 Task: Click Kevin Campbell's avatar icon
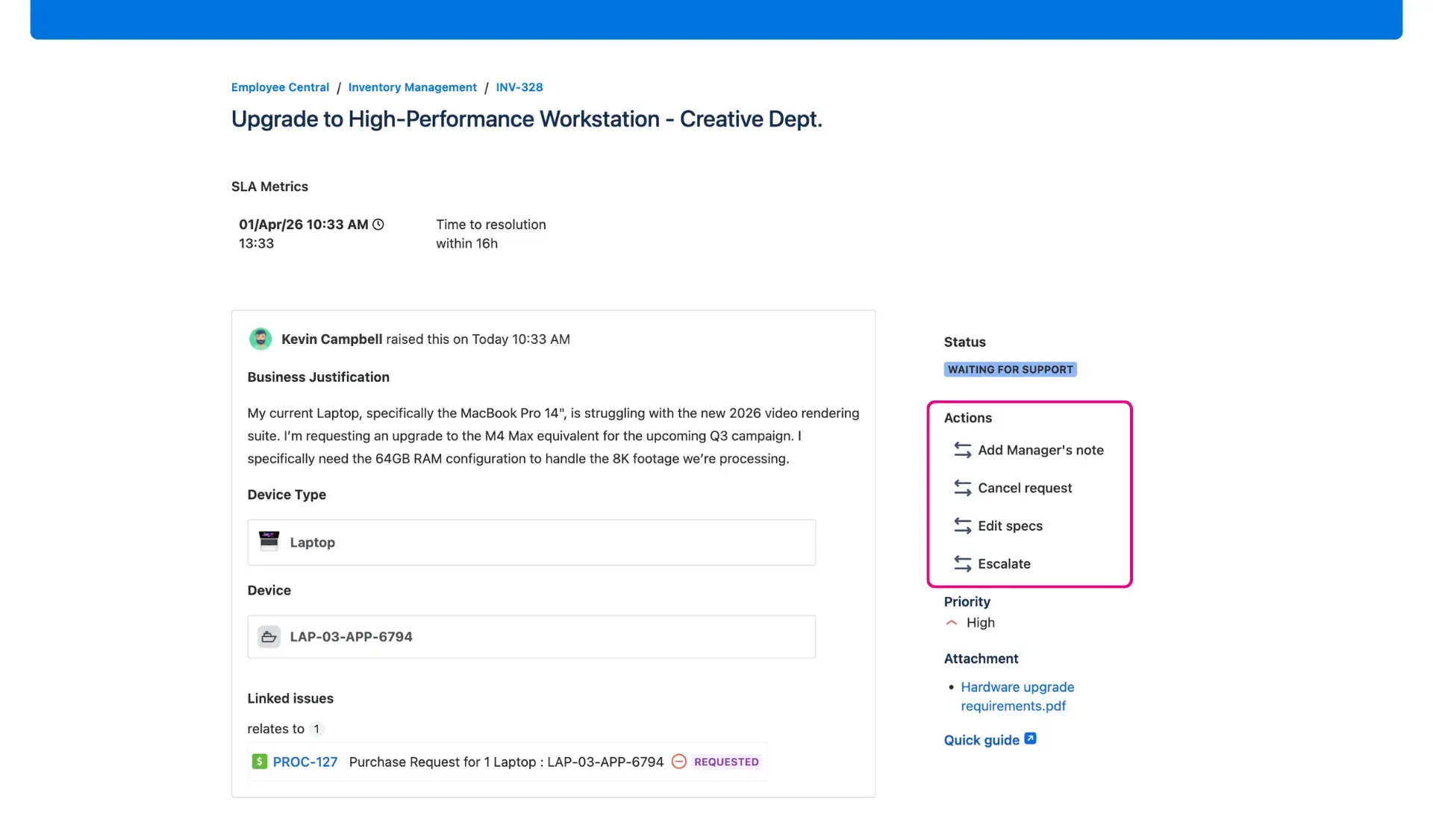[260, 339]
